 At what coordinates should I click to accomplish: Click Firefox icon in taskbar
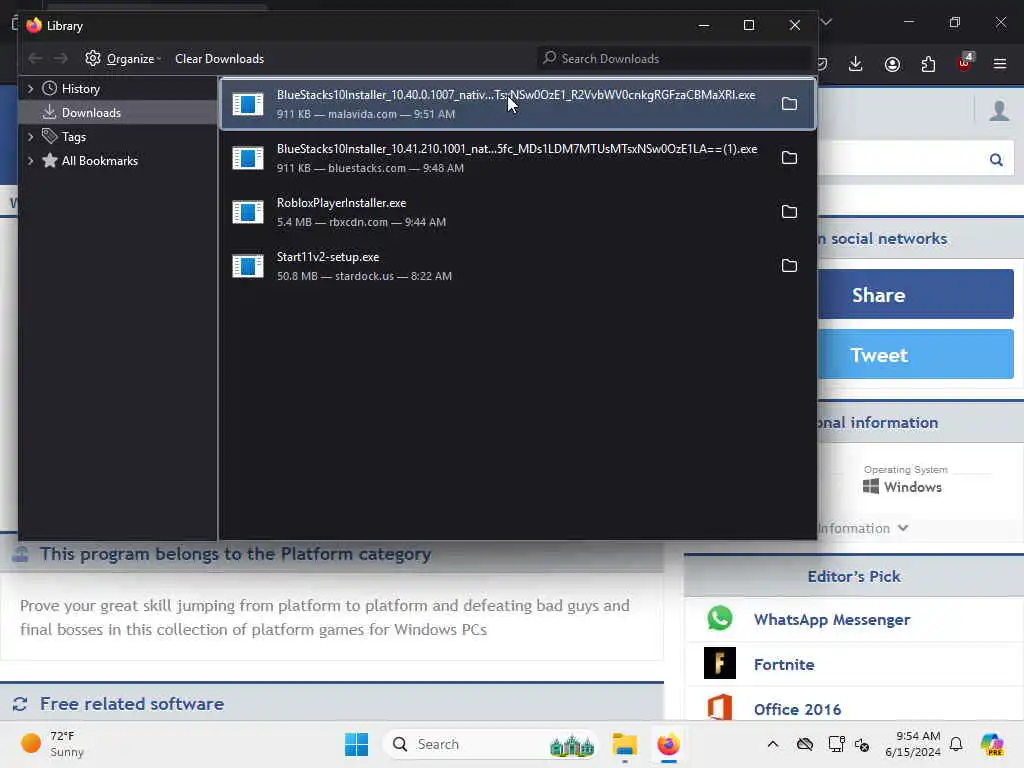[x=668, y=744]
